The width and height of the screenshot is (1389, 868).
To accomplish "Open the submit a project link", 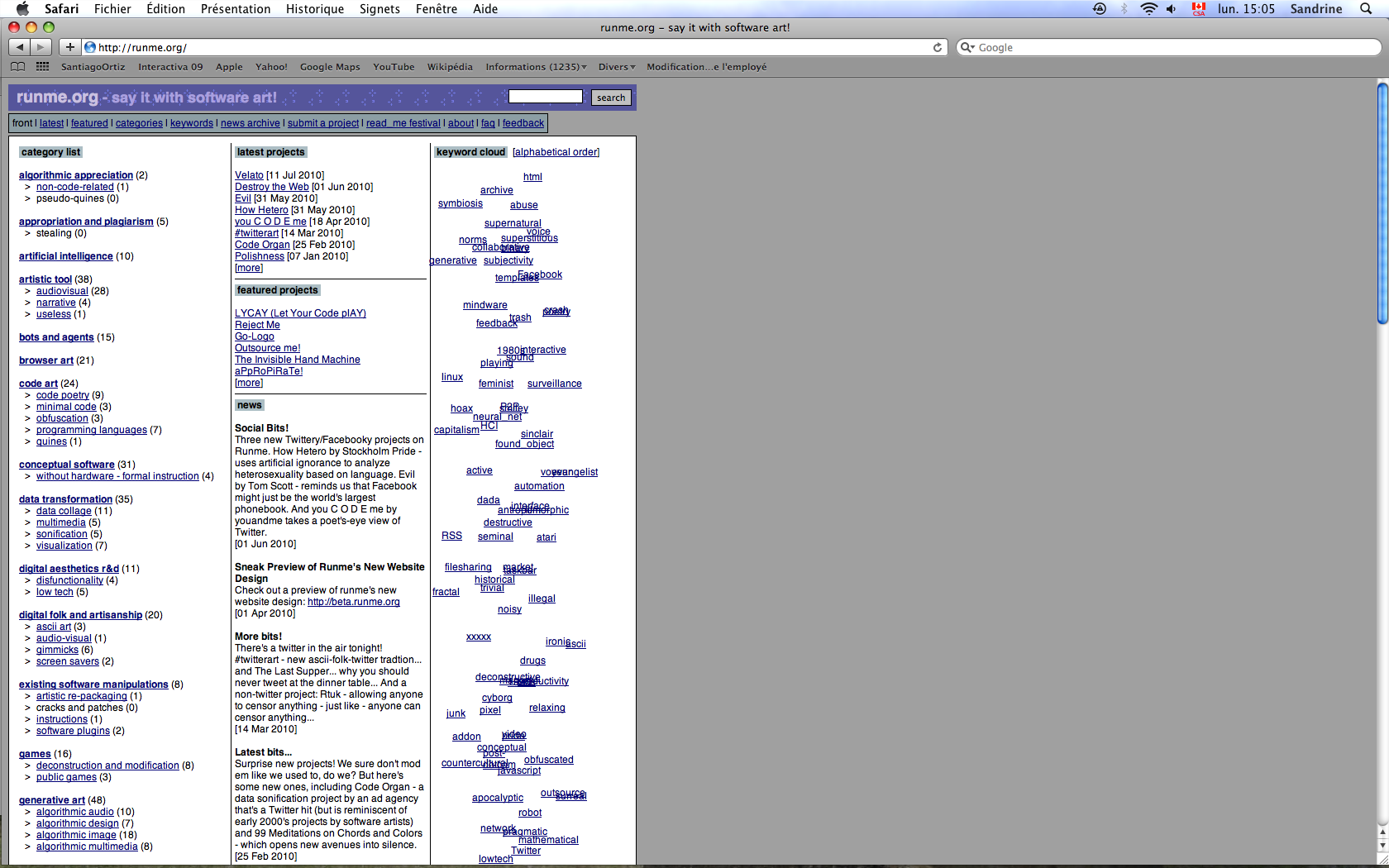I will click(323, 123).
